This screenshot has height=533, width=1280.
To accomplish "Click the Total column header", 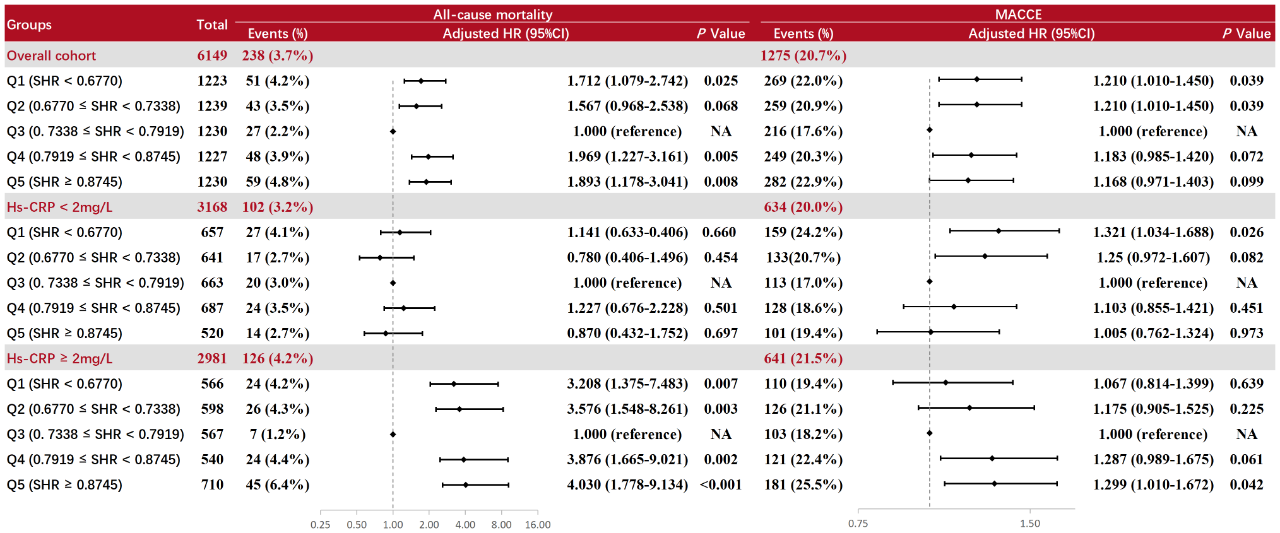I will click(x=211, y=24).
